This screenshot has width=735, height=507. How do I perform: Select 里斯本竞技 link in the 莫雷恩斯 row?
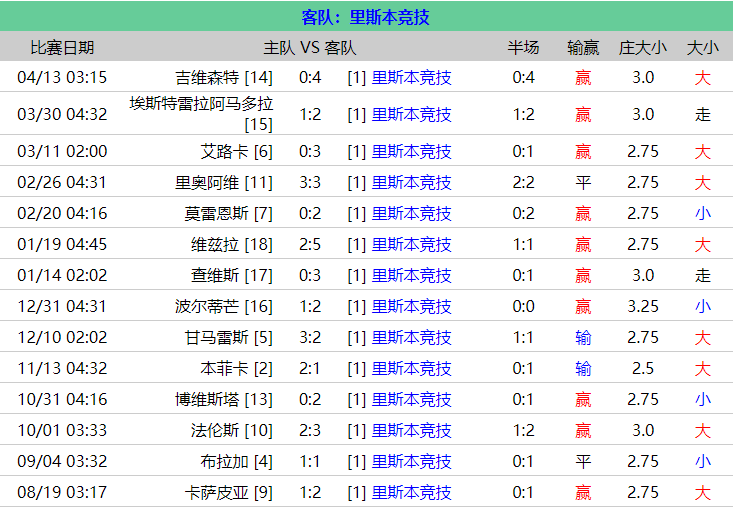(411, 214)
